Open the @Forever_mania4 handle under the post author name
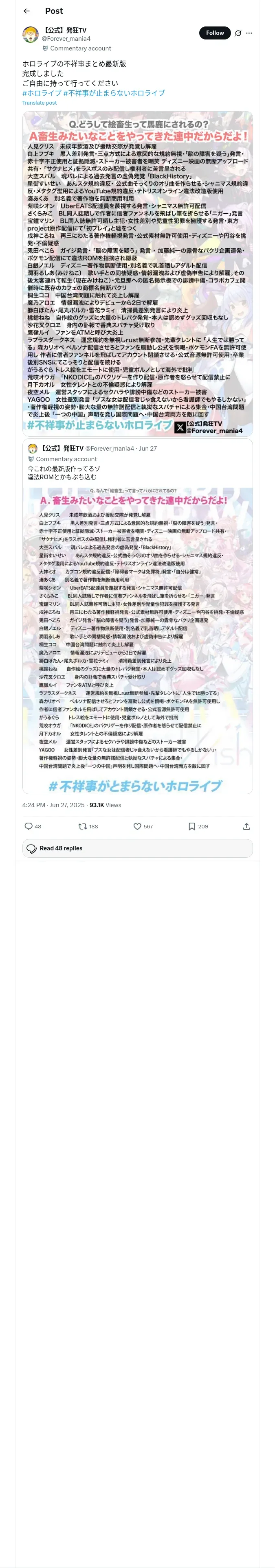Screen dimensions: 275x1568 pos(66,38)
